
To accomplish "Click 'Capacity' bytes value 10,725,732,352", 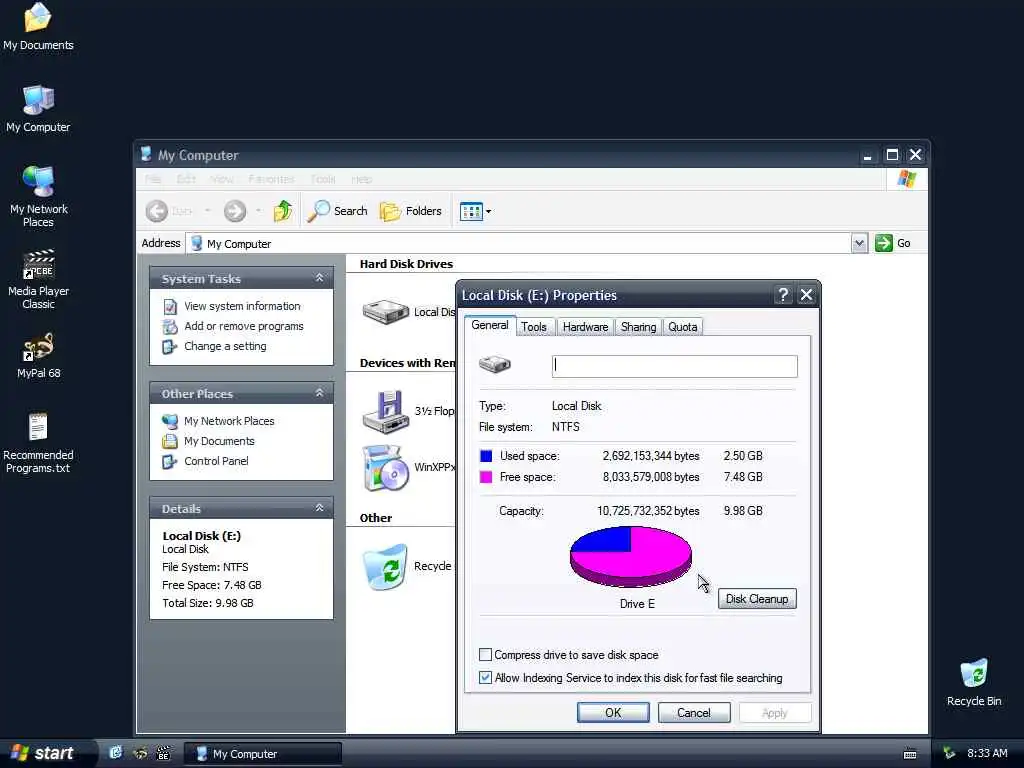I will 648,511.
